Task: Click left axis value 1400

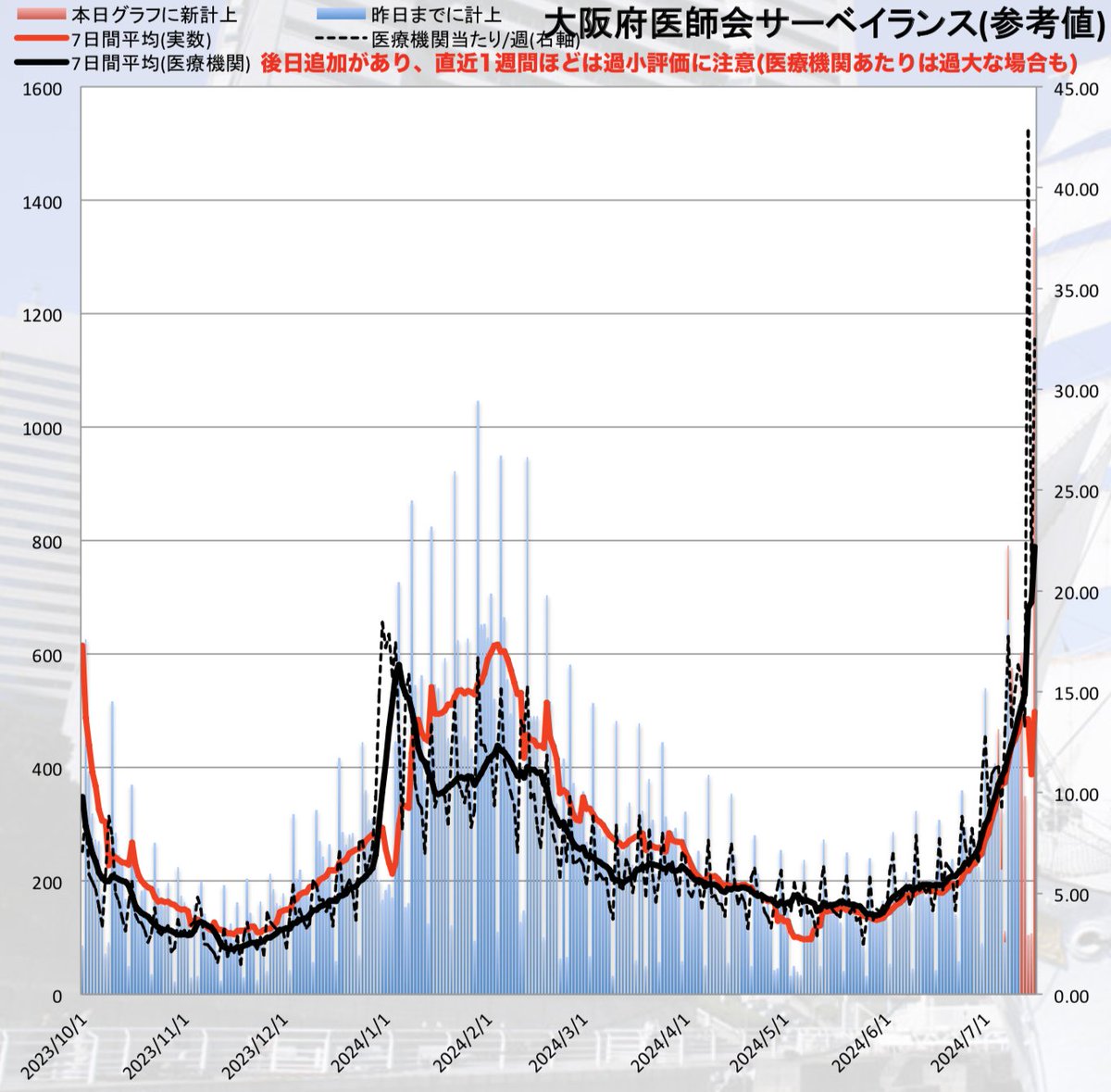Action: [x=43, y=203]
